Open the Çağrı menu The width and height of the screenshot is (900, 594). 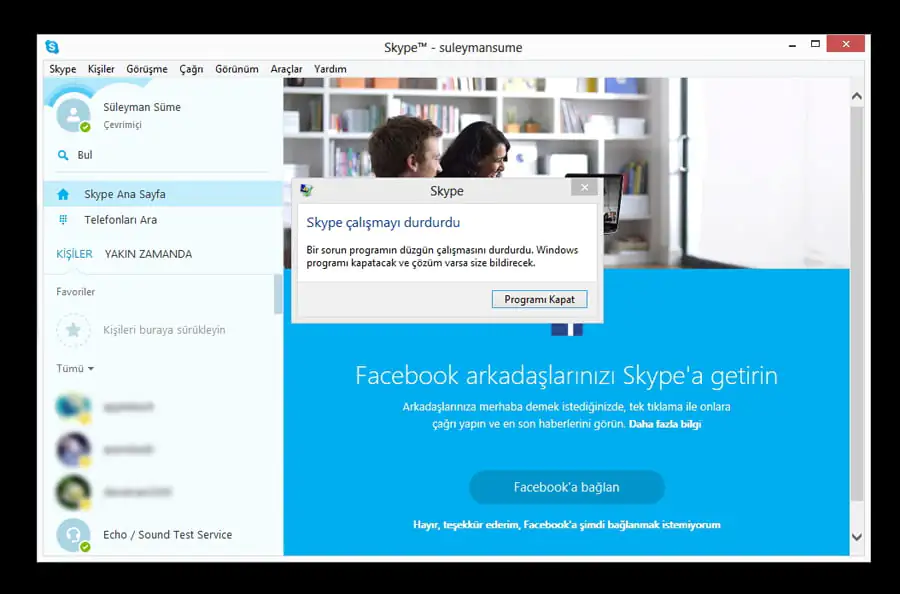pos(191,69)
